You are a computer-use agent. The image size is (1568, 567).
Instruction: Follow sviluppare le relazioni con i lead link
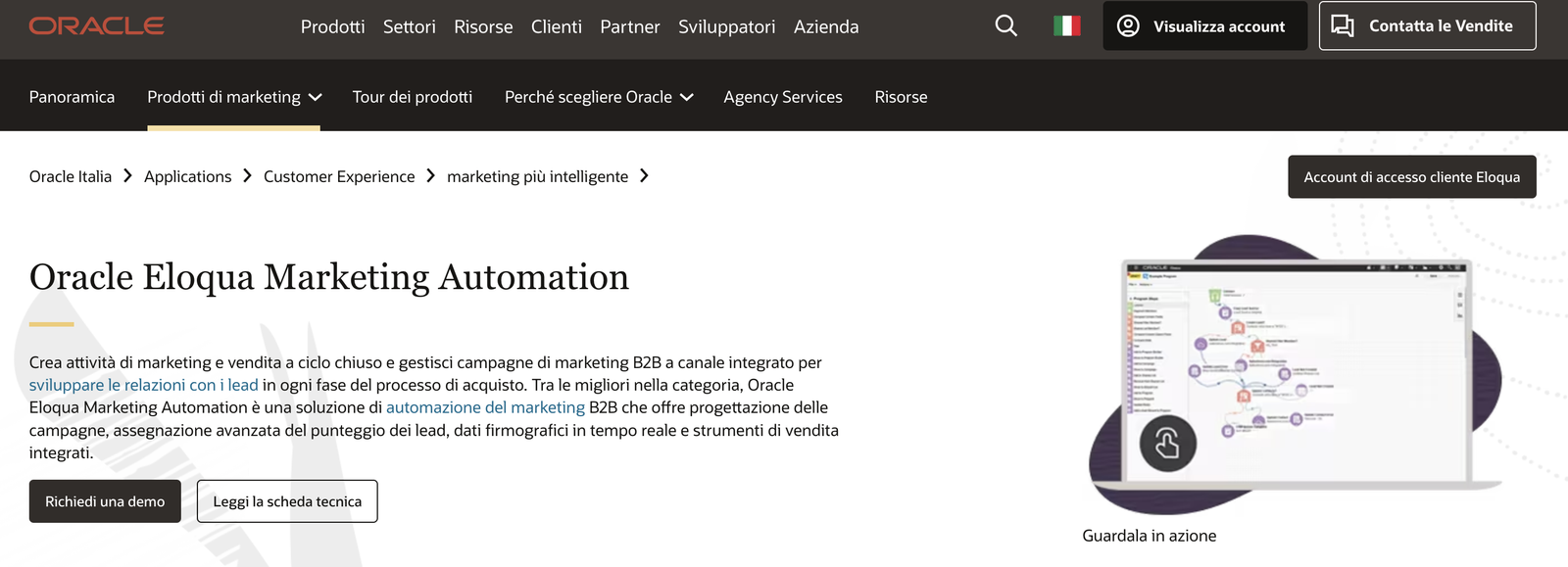143,385
